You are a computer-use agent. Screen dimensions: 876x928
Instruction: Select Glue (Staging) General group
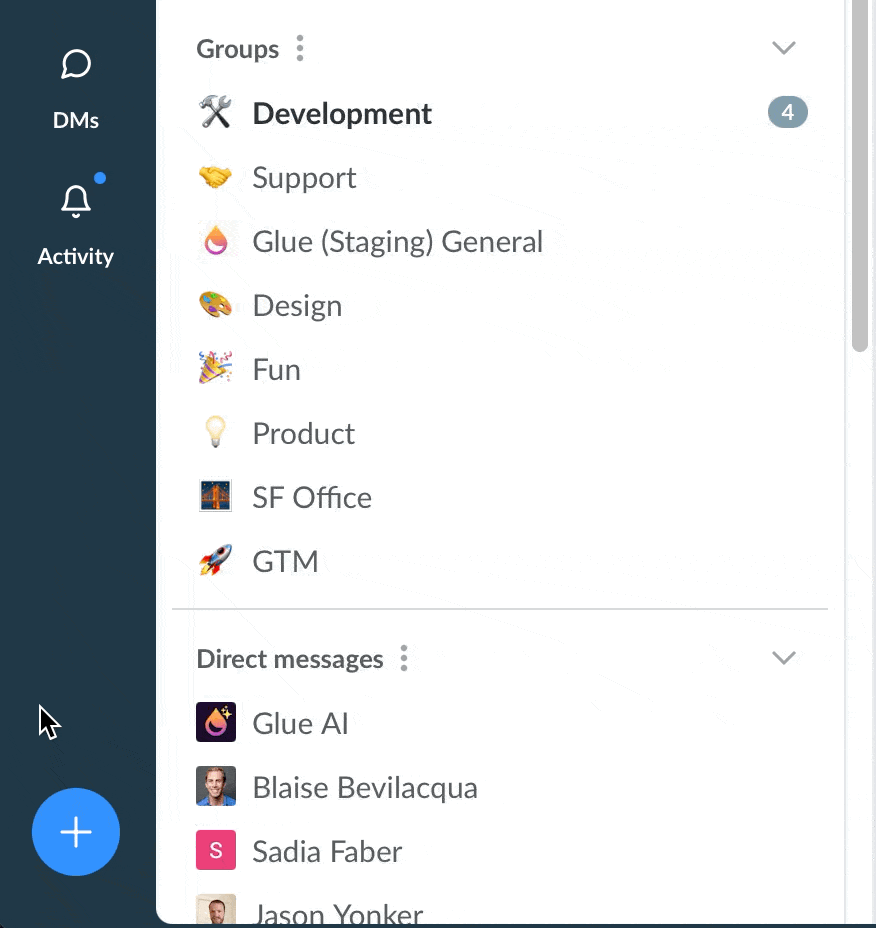click(397, 242)
